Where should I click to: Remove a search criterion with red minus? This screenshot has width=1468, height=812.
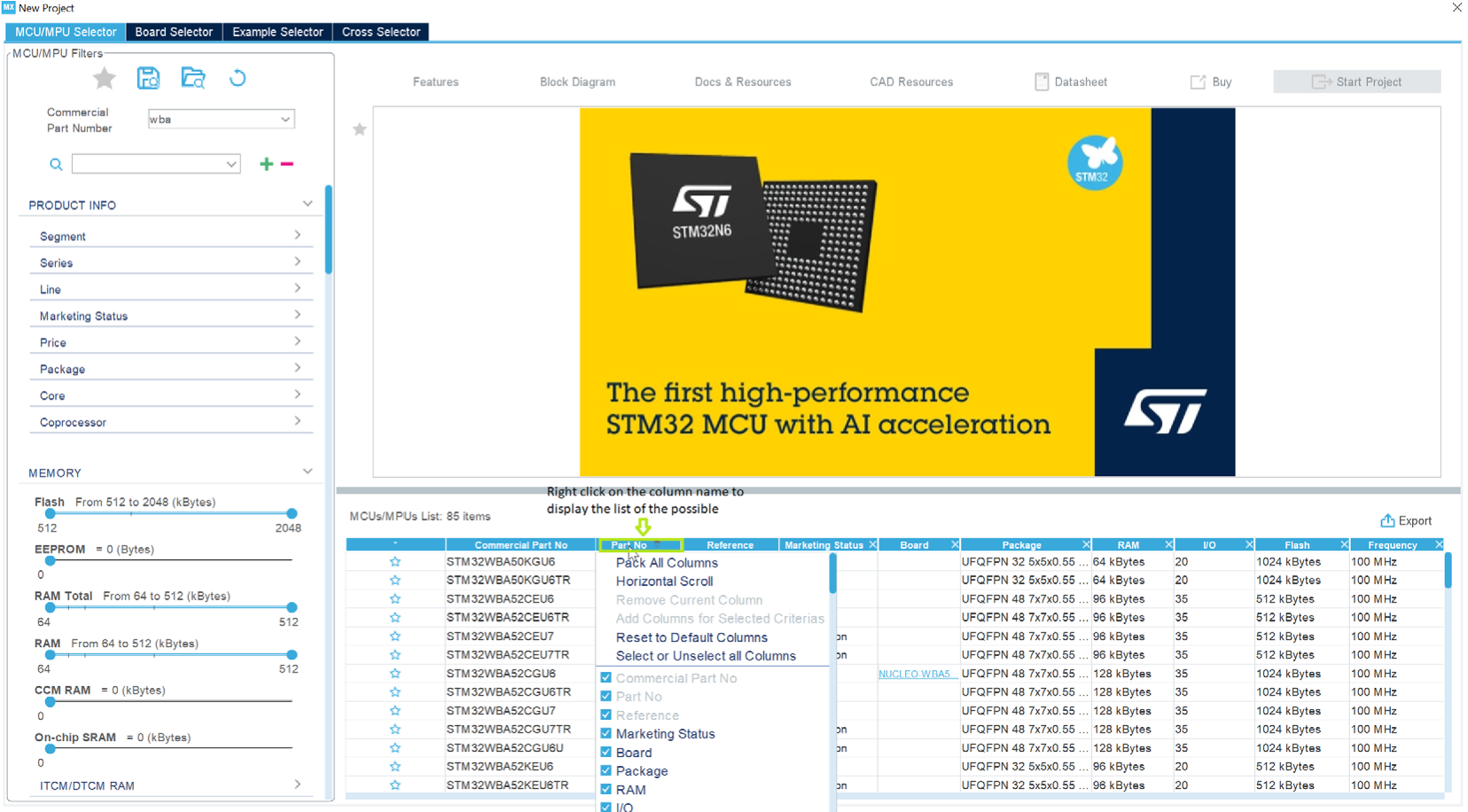click(287, 164)
